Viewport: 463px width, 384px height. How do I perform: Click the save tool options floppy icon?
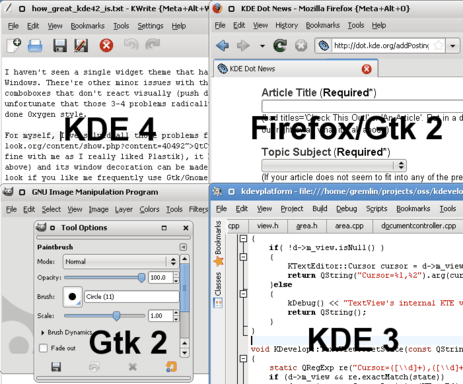point(56,367)
